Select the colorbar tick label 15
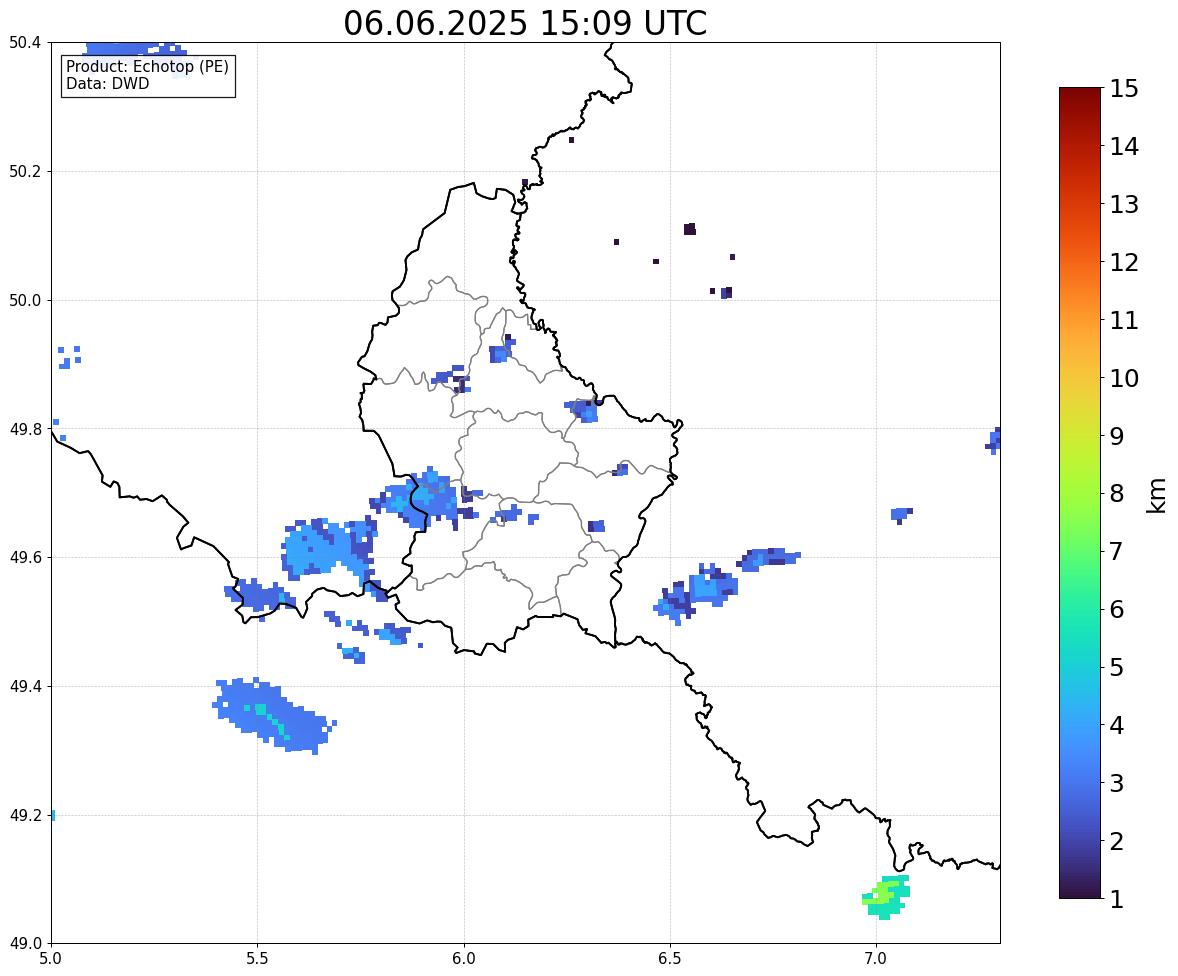The height and width of the screenshot is (976, 1178). click(1124, 89)
